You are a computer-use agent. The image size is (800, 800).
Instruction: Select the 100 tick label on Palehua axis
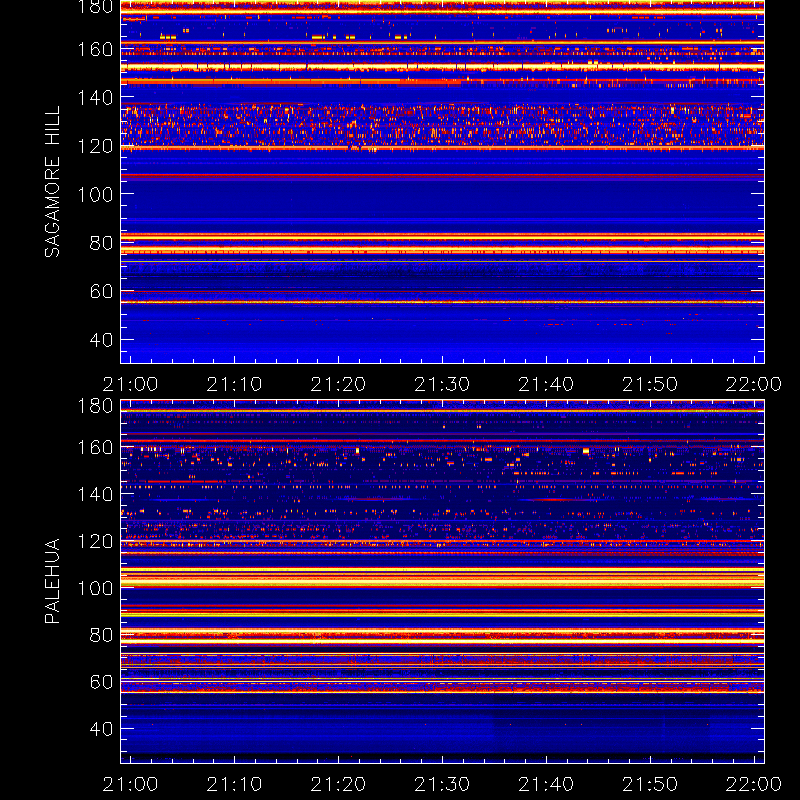point(95,588)
